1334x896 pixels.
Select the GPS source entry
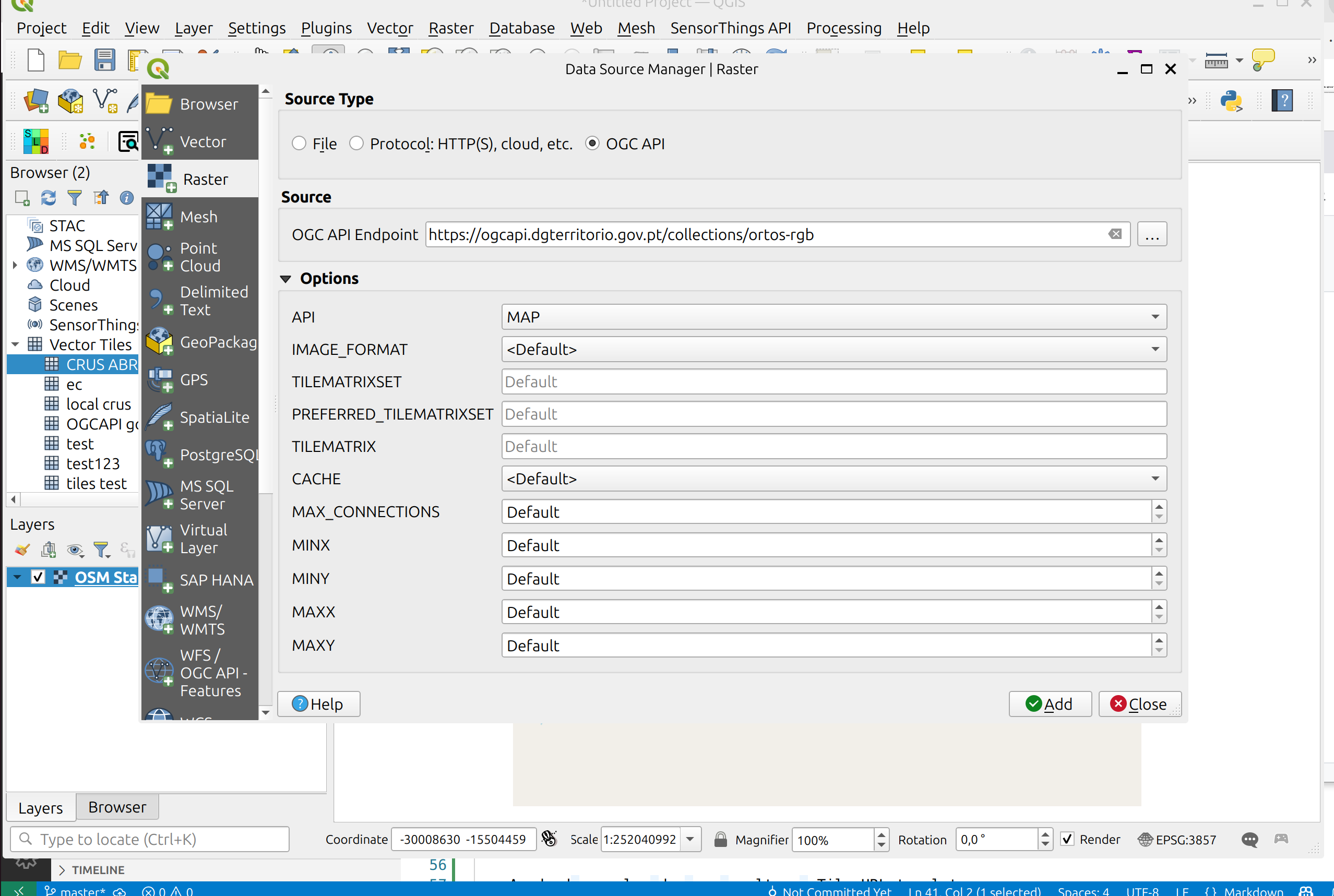coord(200,379)
